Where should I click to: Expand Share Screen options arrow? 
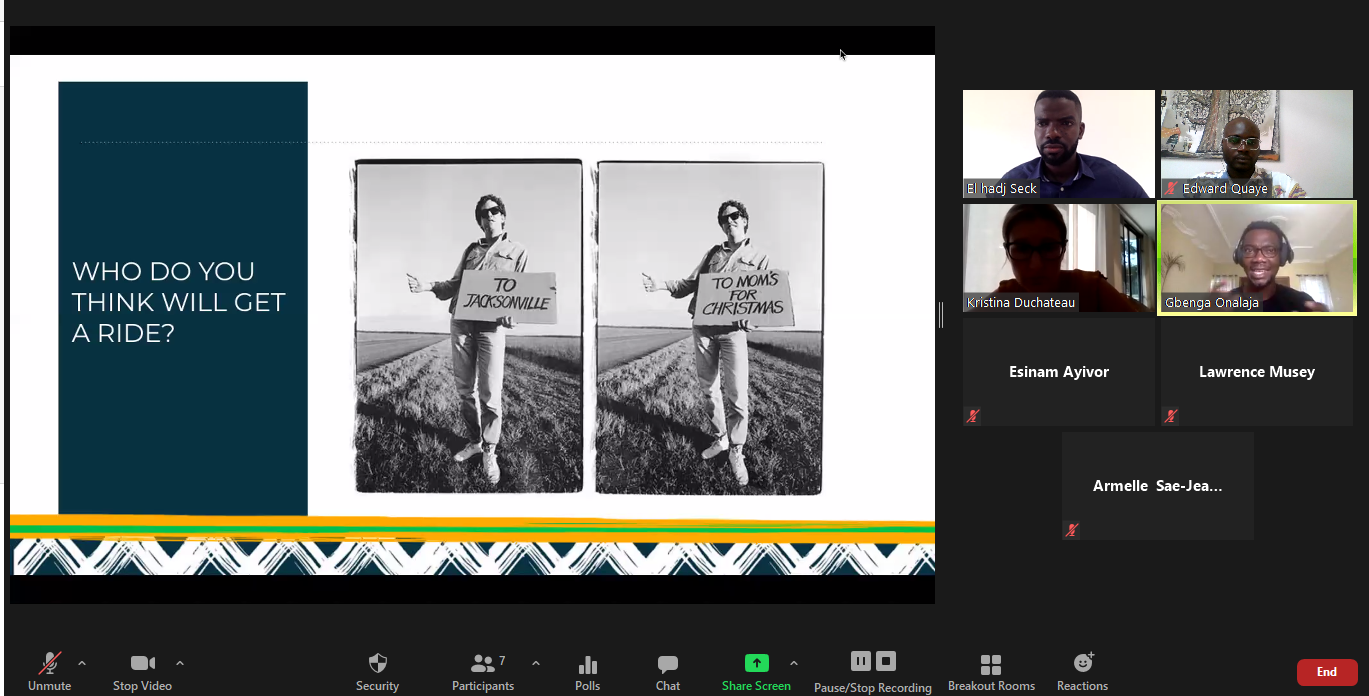(x=794, y=663)
